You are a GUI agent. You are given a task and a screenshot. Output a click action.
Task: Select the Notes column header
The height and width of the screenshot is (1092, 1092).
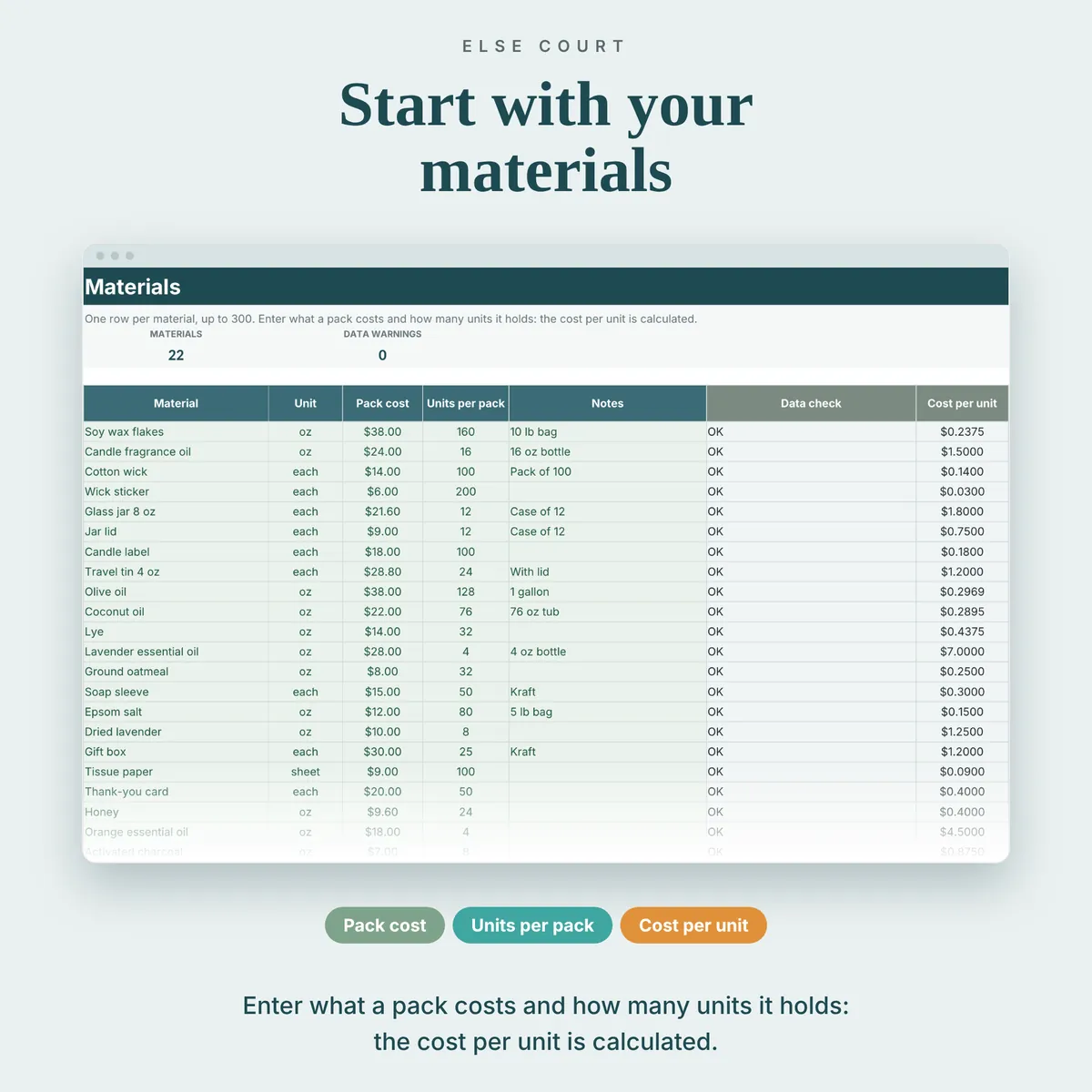pos(607,403)
